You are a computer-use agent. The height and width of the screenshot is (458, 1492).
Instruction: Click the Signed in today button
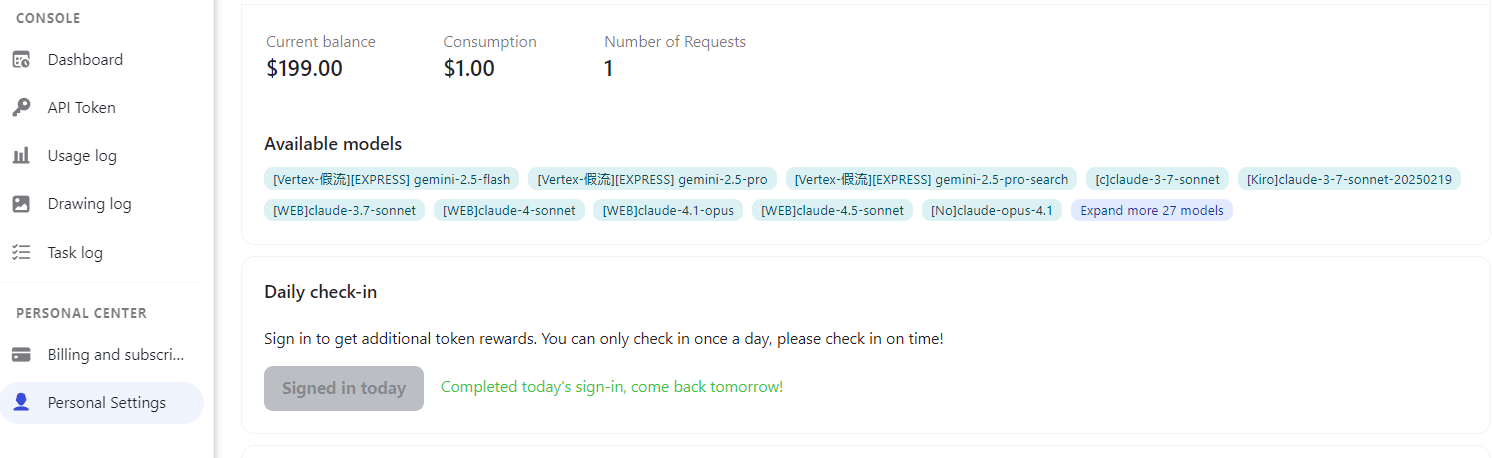coord(344,388)
